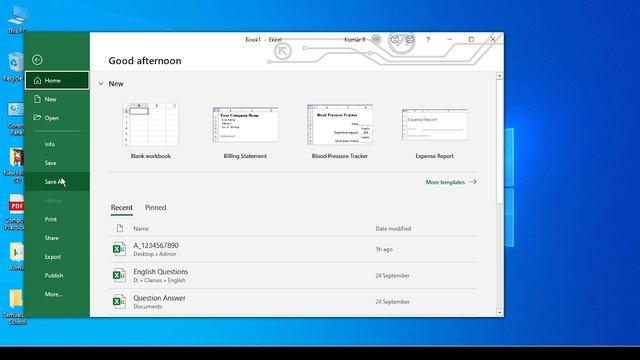Click the account avatar icon

[376, 40]
